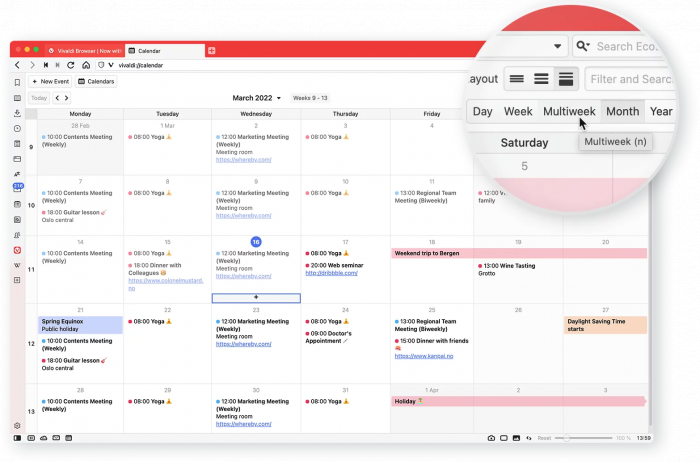Open the Calendars button
Screen dimensions: 700x462
(96, 82)
